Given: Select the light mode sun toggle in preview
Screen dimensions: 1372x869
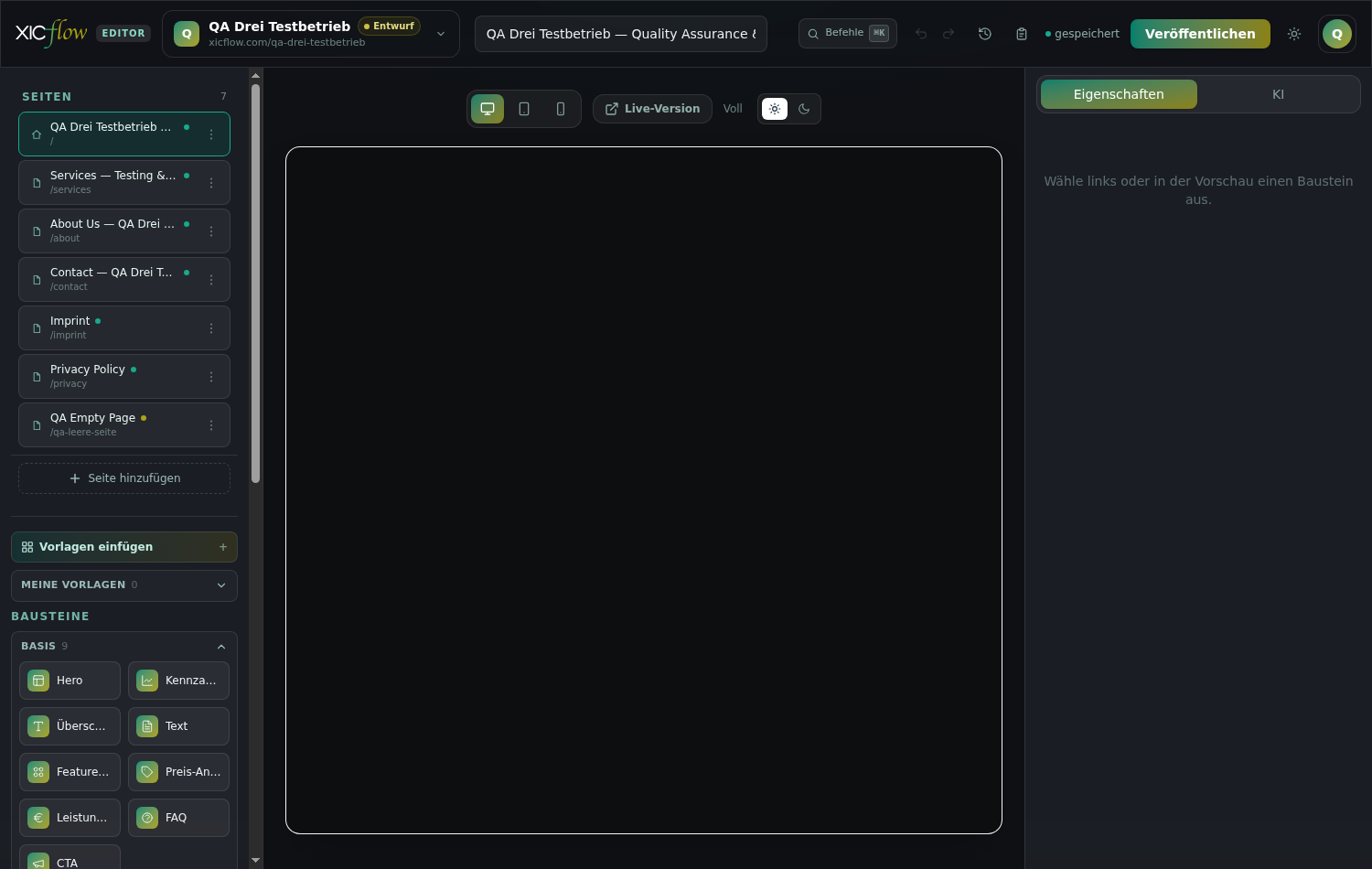Looking at the screenshot, I should tap(775, 109).
